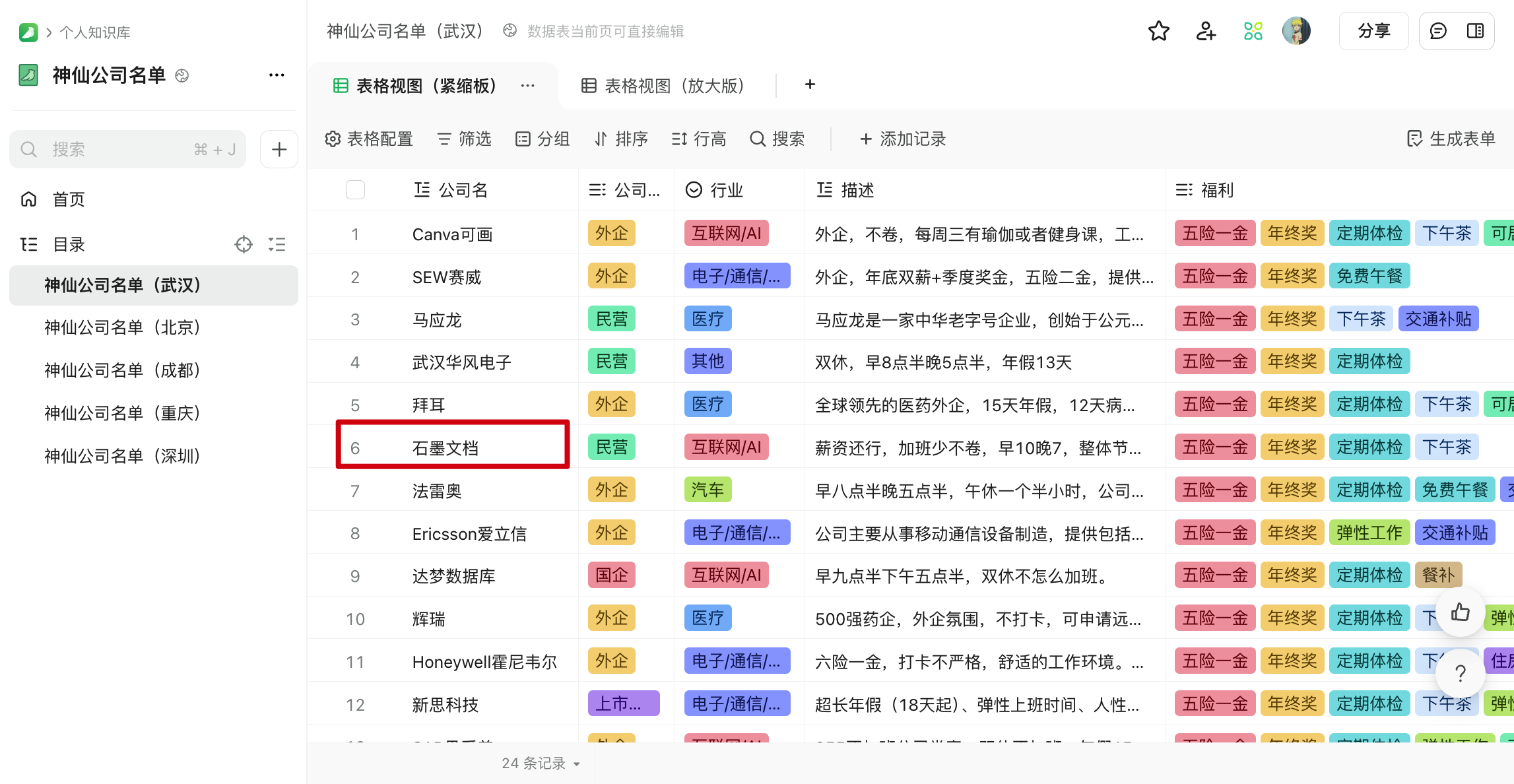Click the add collaborator icon
Screen dimensions: 1514x784
click(1206, 31)
